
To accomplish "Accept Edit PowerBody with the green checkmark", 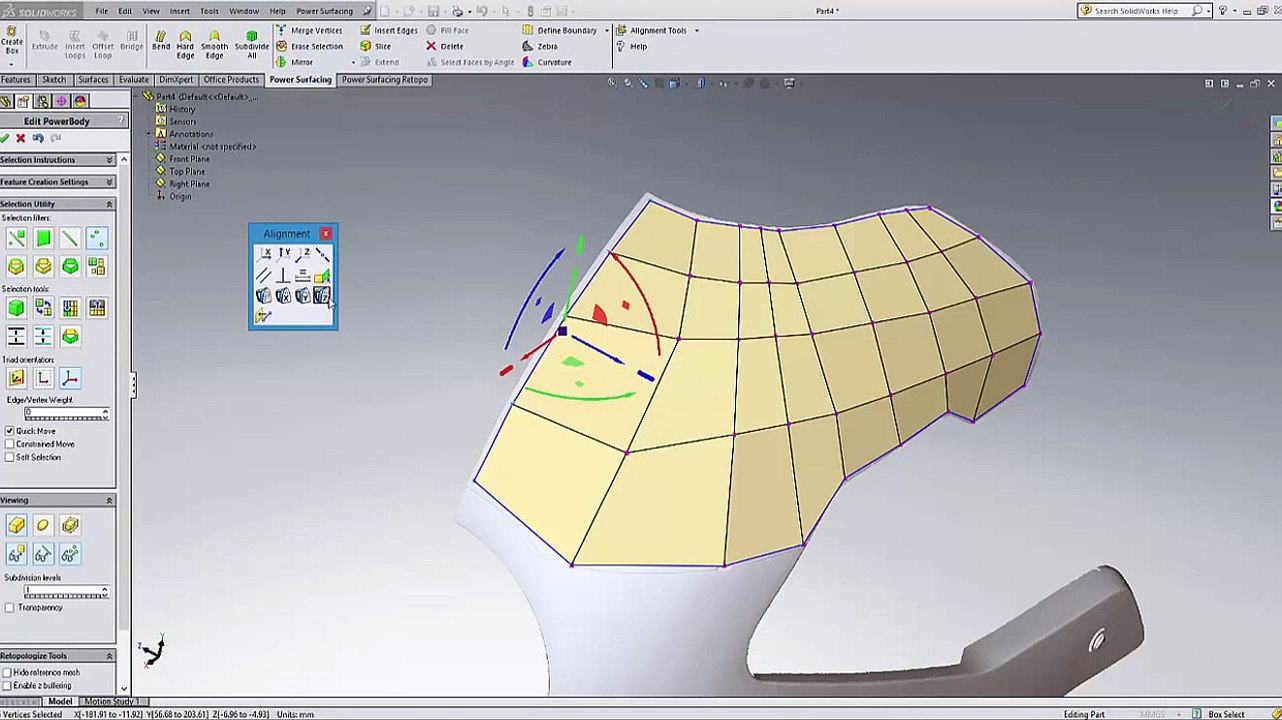I will pyautogui.click(x=5, y=138).
